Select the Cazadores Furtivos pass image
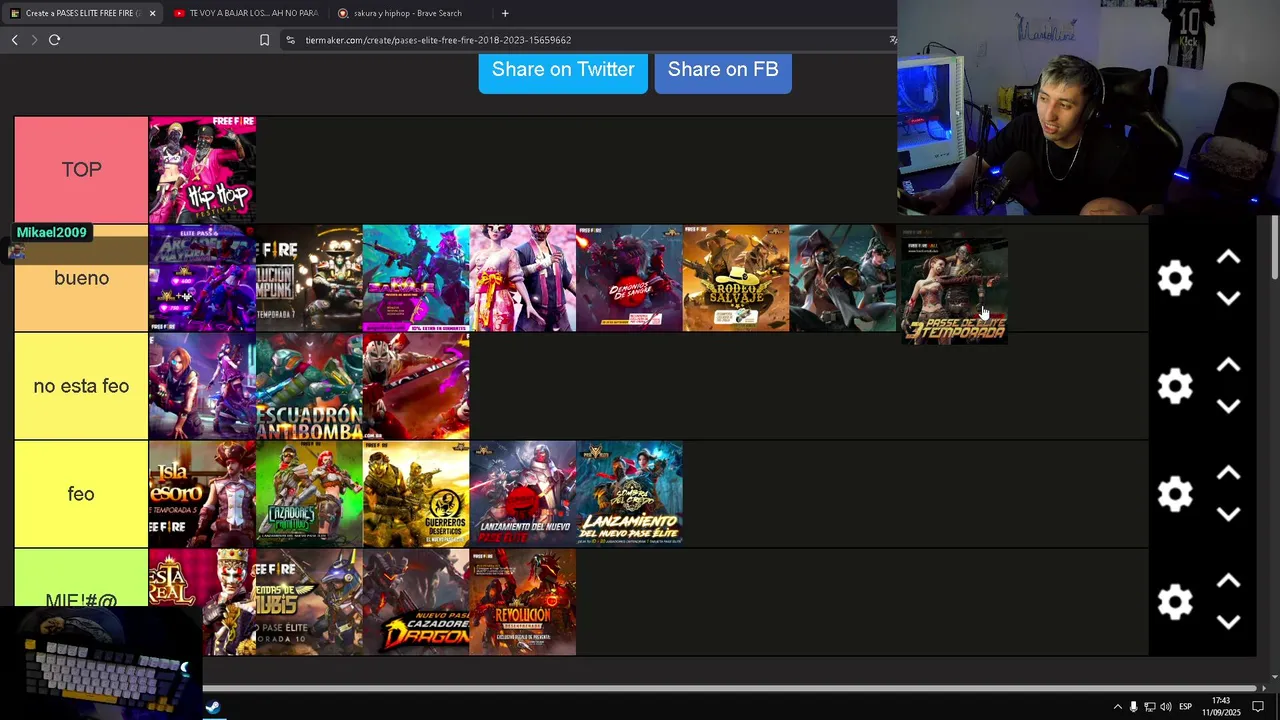The height and width of the screenshot is (720, 1280). 309,494
